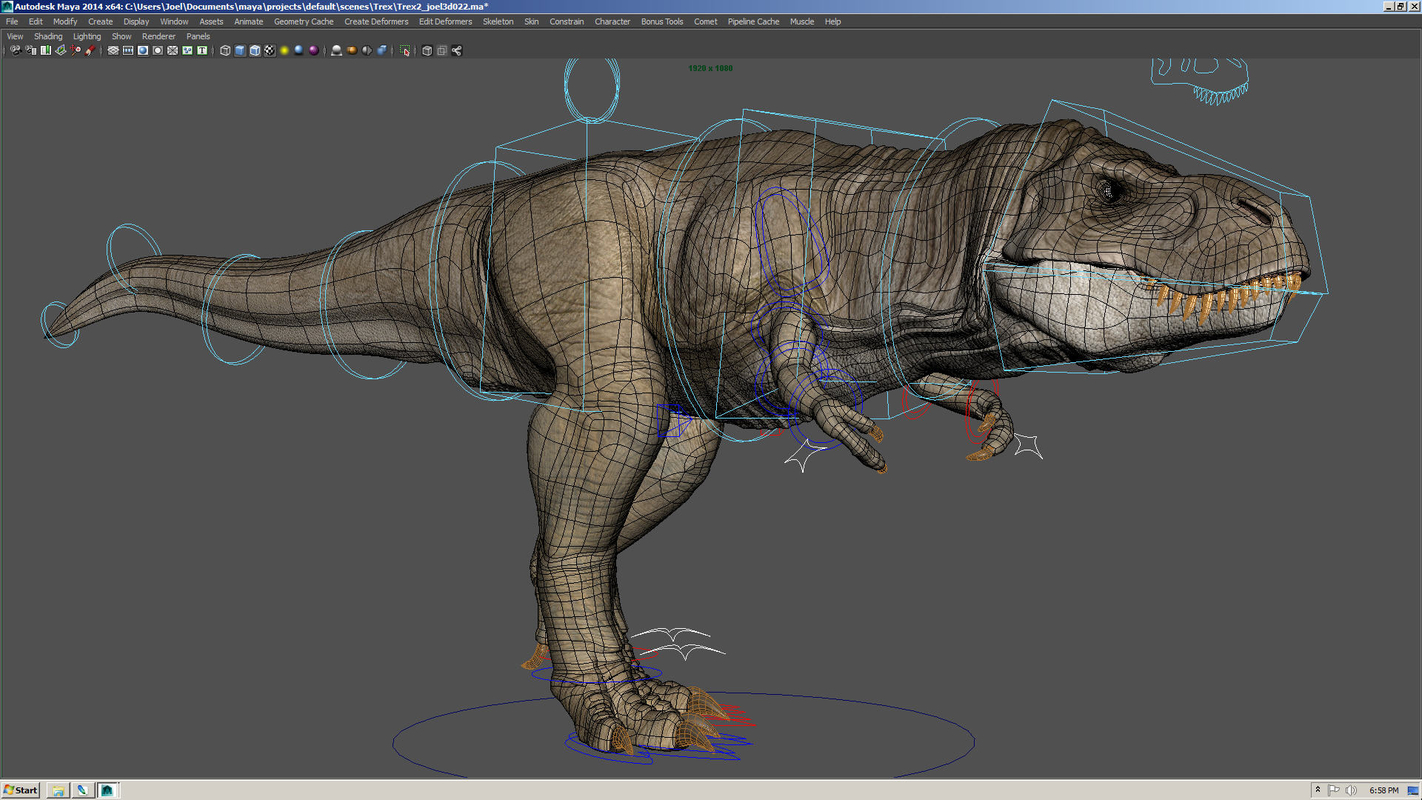Activate the Isolate Select icon

pyautogui.click(x=405, y=50)
